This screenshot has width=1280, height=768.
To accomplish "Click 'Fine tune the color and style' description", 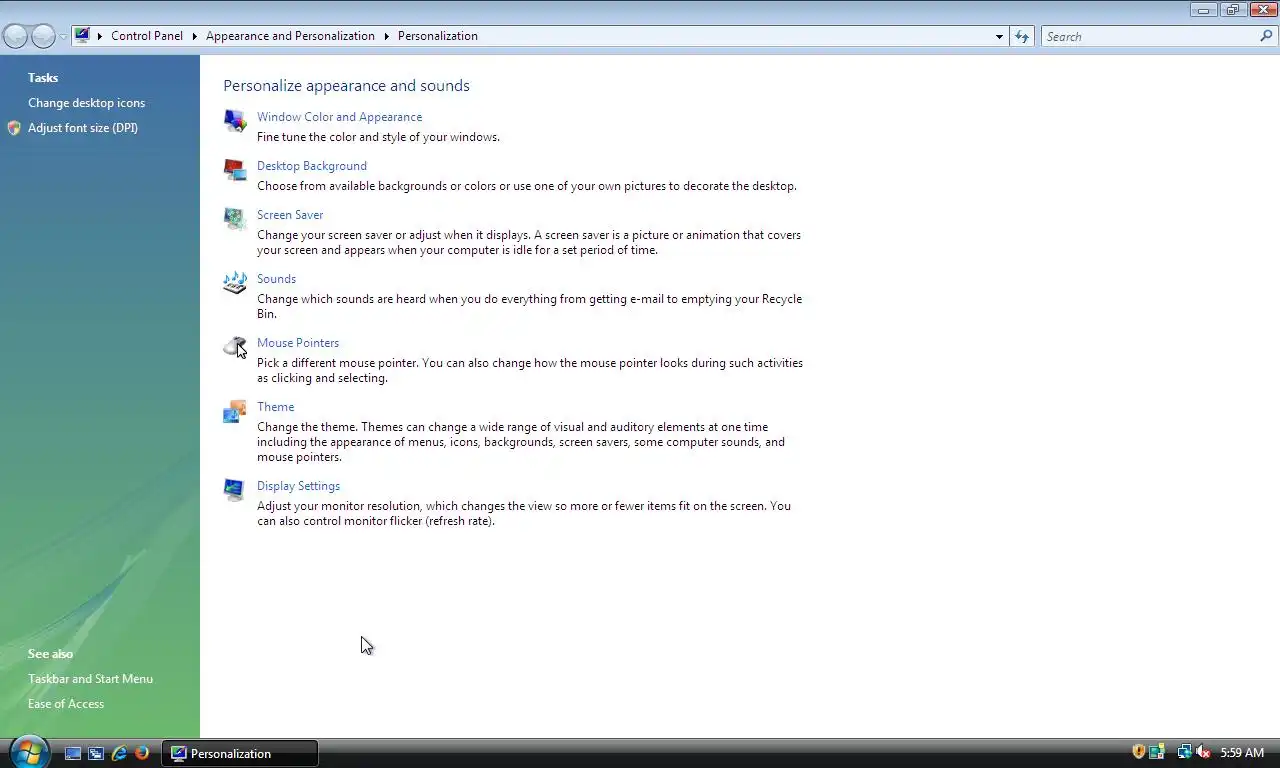I will point(378,137).
